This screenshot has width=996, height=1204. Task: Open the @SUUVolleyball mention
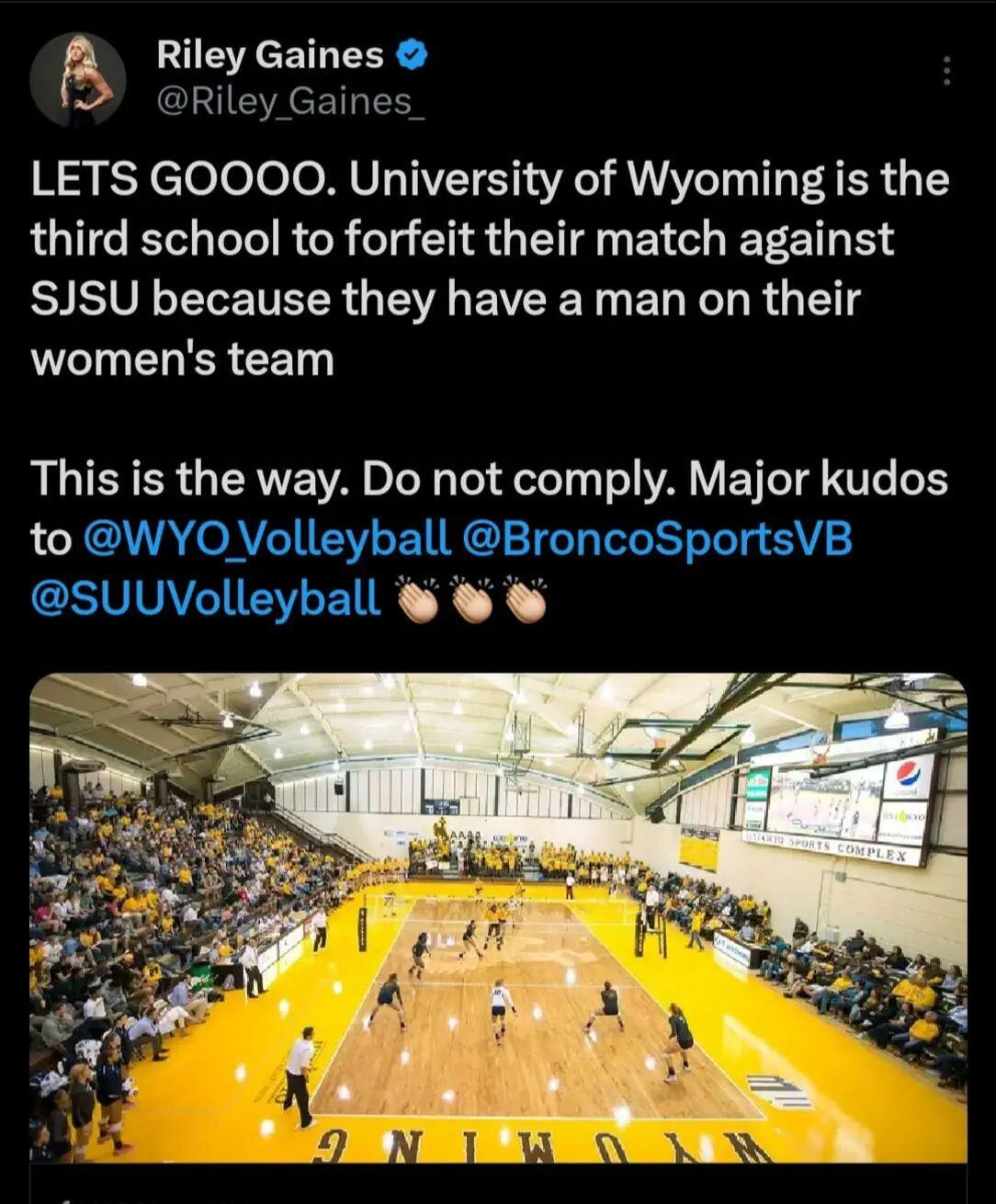pos(206,598)
